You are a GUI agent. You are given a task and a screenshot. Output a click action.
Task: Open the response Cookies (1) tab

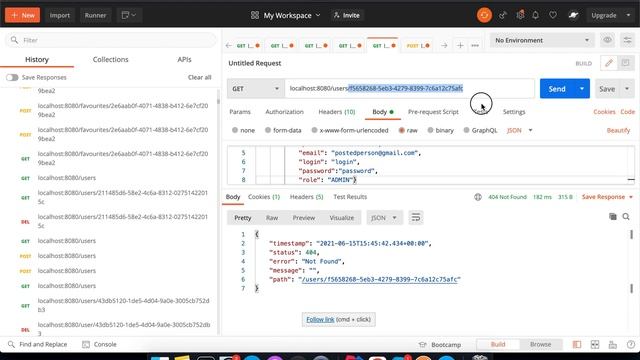coord(264,197)
